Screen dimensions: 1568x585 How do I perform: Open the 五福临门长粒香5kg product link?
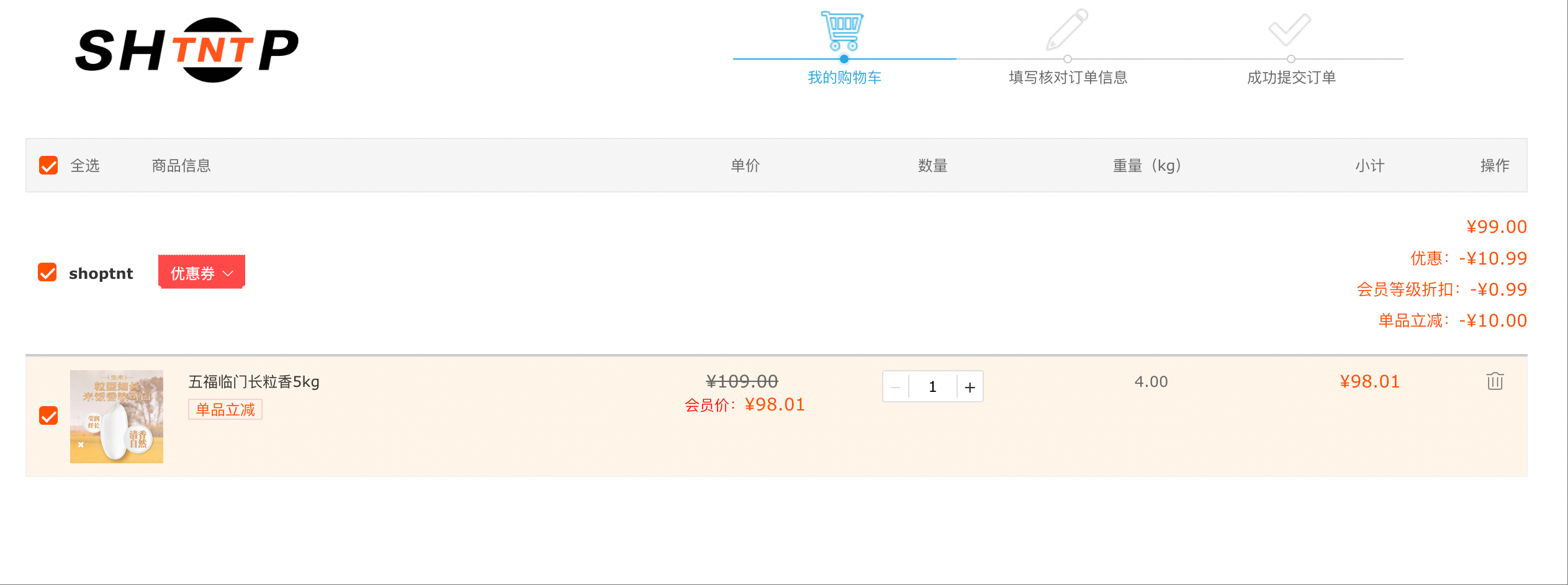click(x=254, y=381)
